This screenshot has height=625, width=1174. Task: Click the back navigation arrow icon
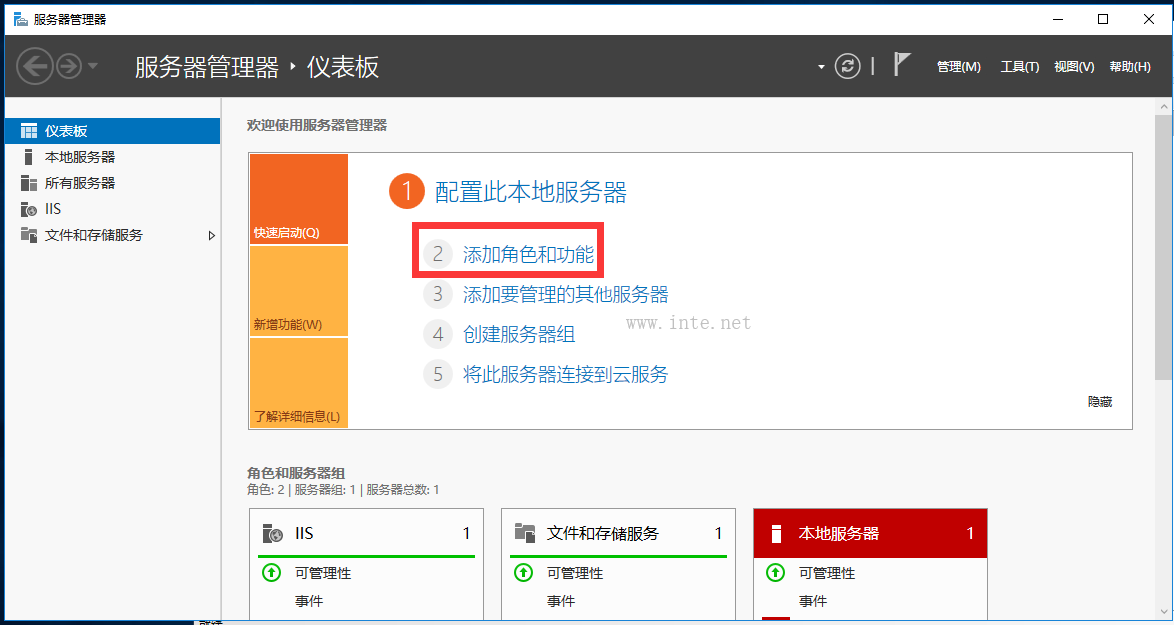[x=34, y=66]
